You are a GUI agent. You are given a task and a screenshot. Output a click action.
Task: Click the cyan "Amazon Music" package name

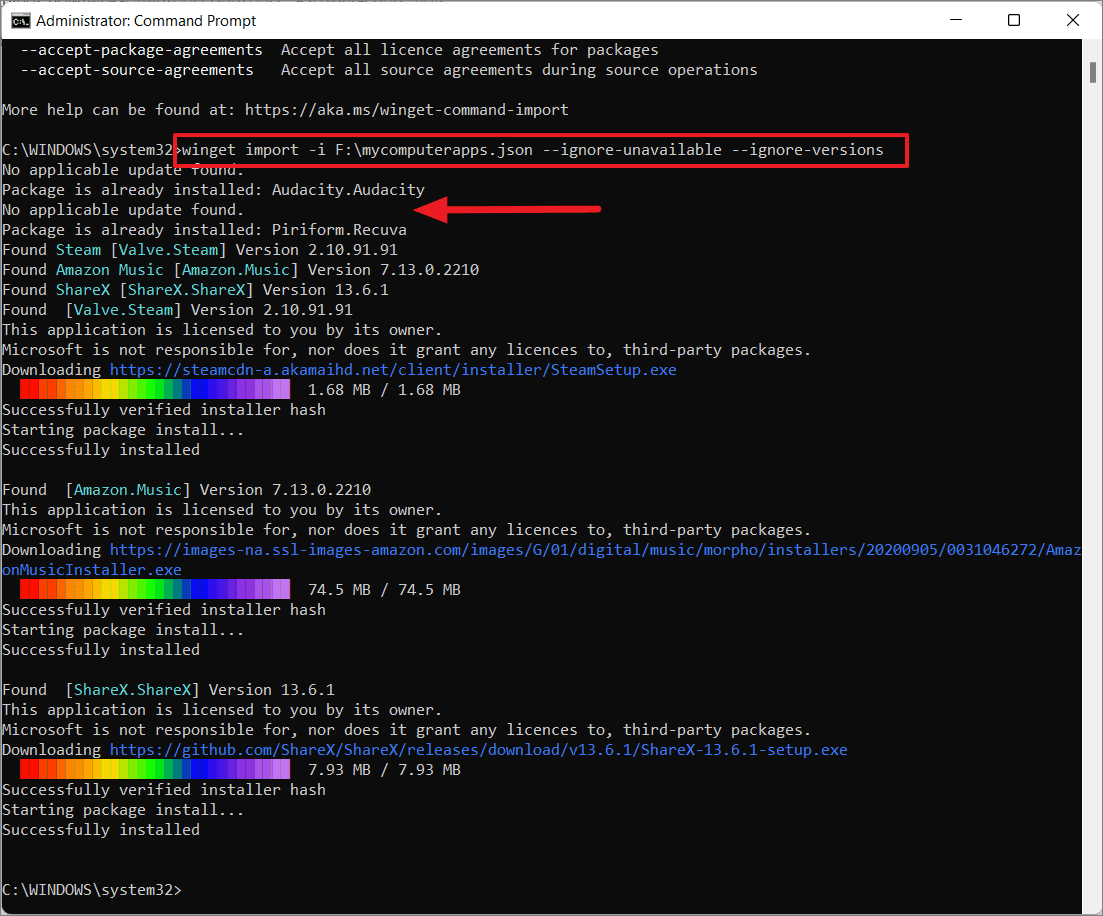109,270
